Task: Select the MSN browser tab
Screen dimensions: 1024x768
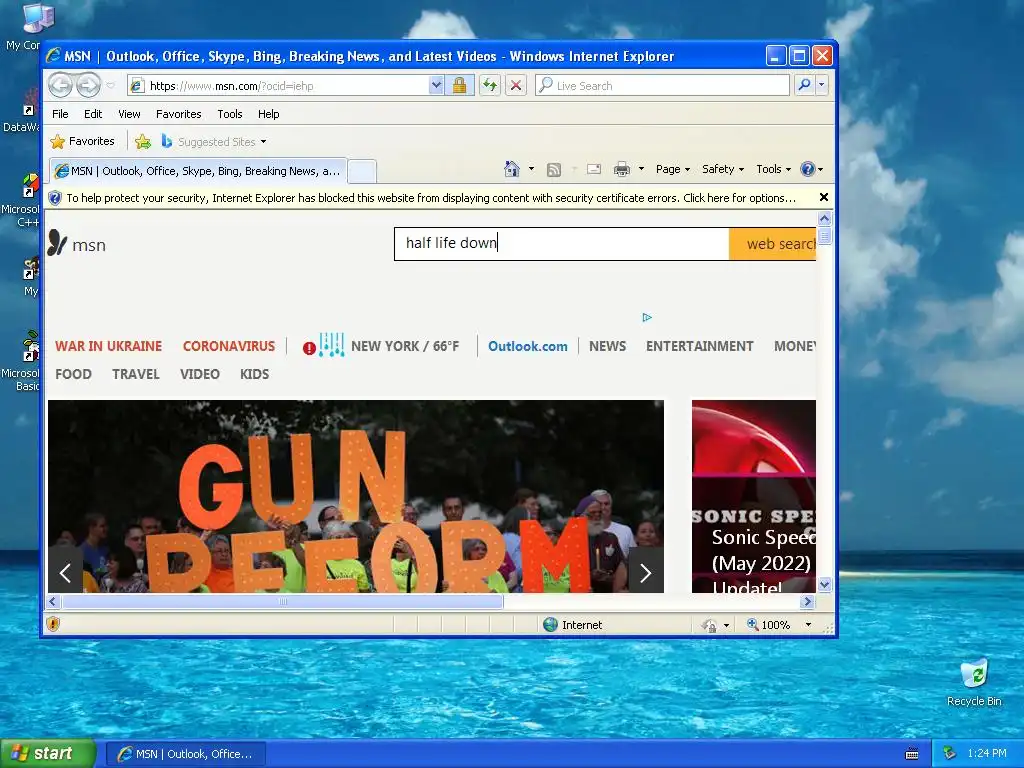Action: click(198, 171)
